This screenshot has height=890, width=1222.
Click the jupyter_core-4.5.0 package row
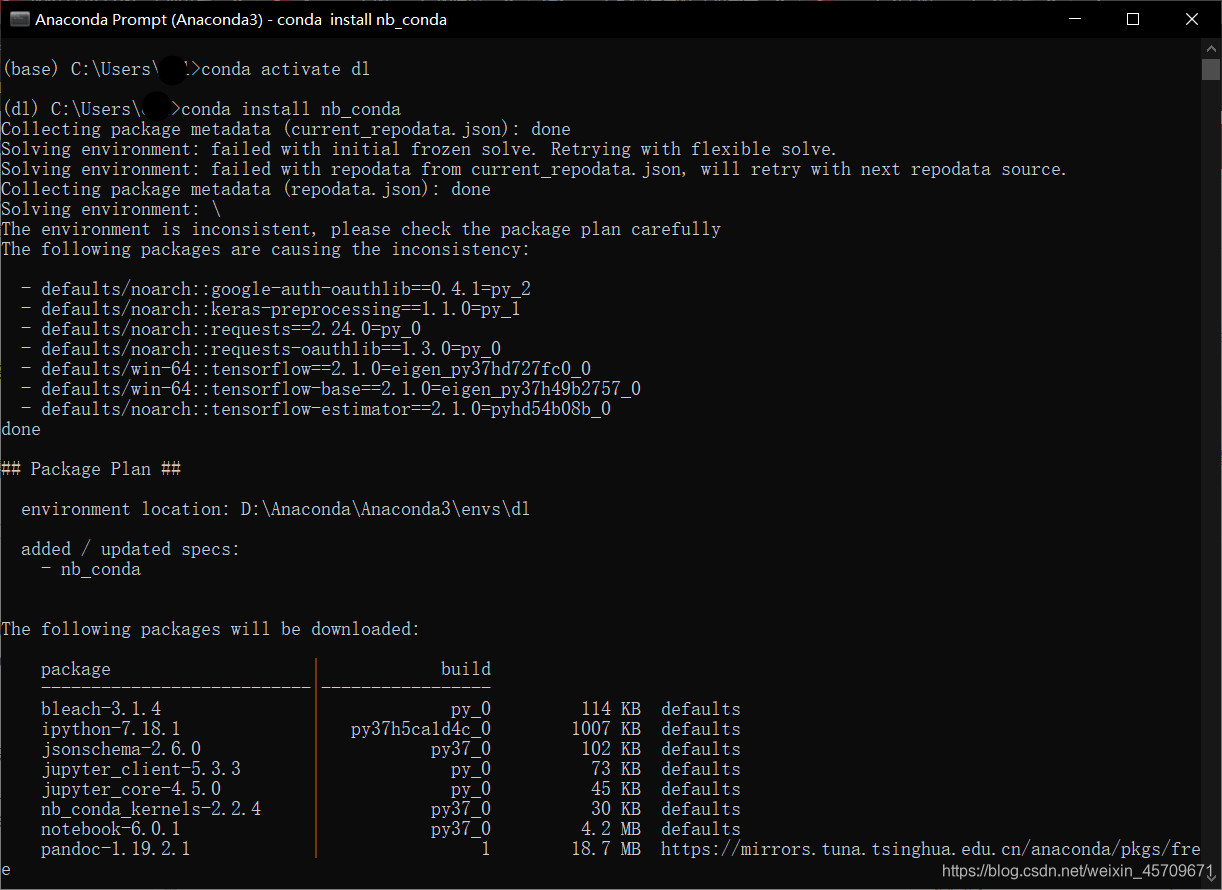coord(391,789)
